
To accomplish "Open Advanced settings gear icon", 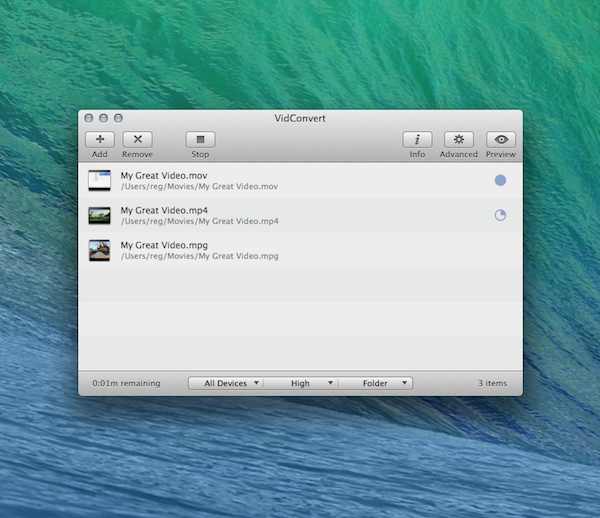I will tap(459, 140).
